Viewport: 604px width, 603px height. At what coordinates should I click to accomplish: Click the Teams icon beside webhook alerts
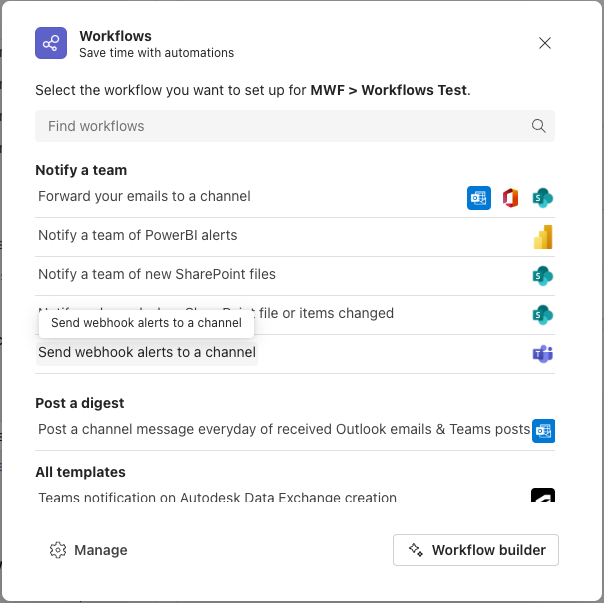543,354
